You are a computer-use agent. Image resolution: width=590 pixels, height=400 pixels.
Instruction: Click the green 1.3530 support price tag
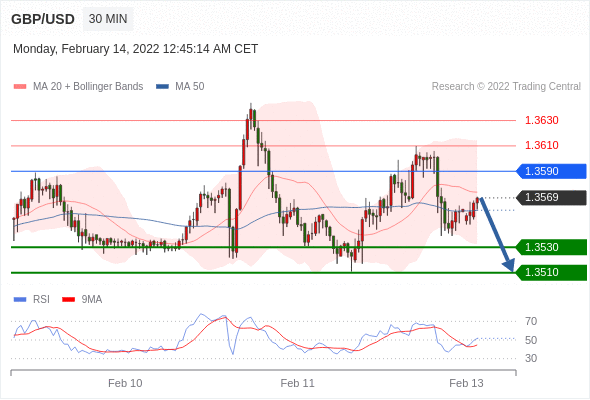coord(551,247)
